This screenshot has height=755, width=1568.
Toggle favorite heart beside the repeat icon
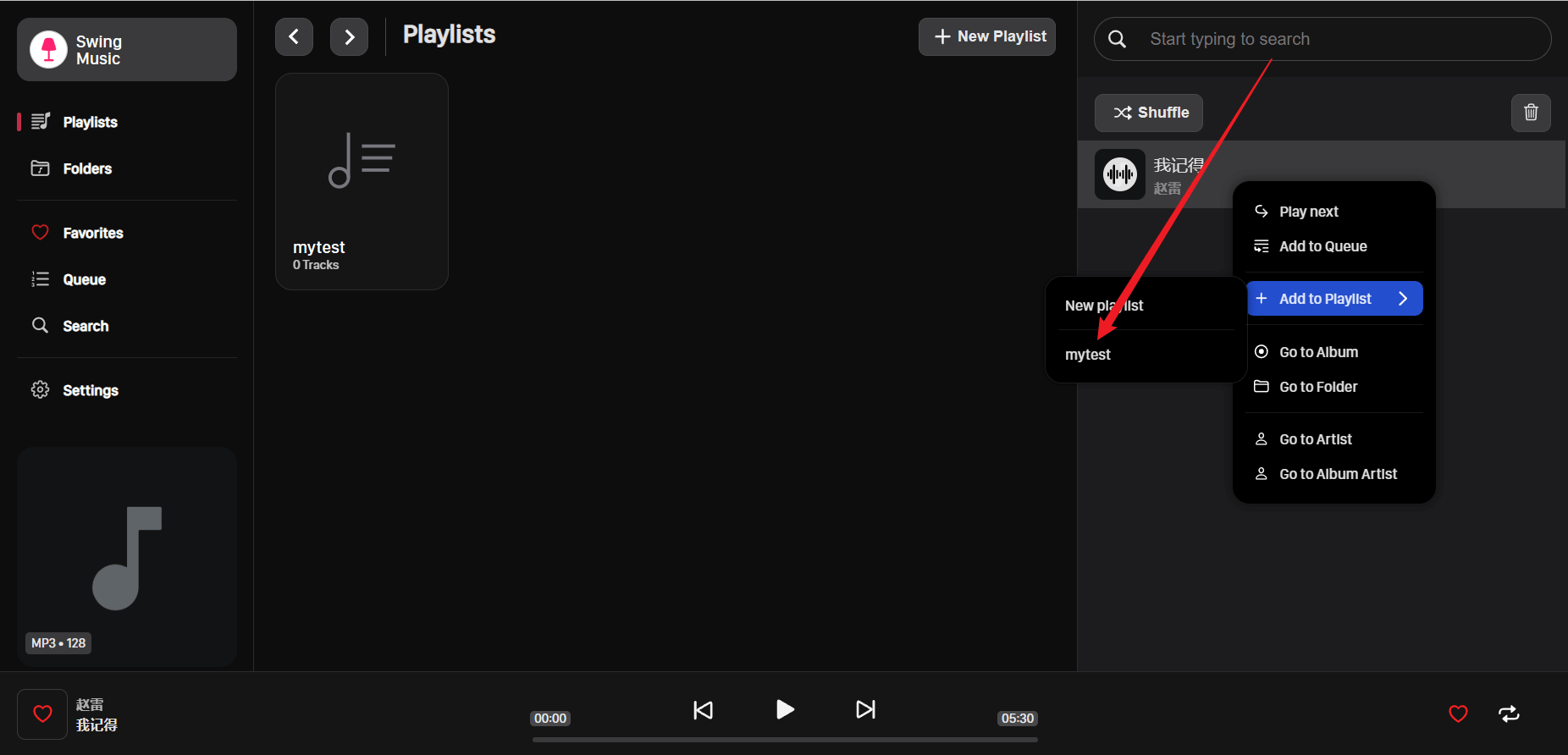[1458, 714]
